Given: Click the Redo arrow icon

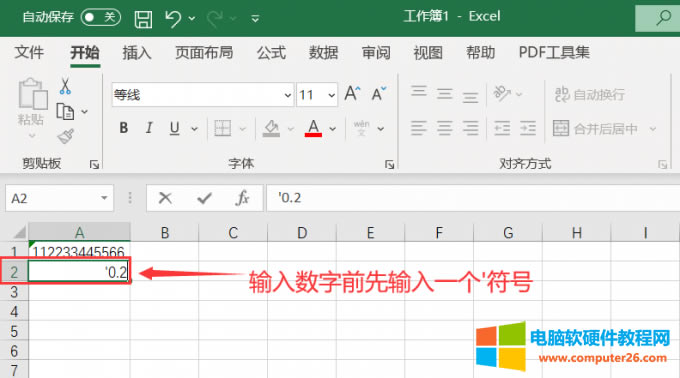Looking at the screenshot, I should tap(215, 19).
